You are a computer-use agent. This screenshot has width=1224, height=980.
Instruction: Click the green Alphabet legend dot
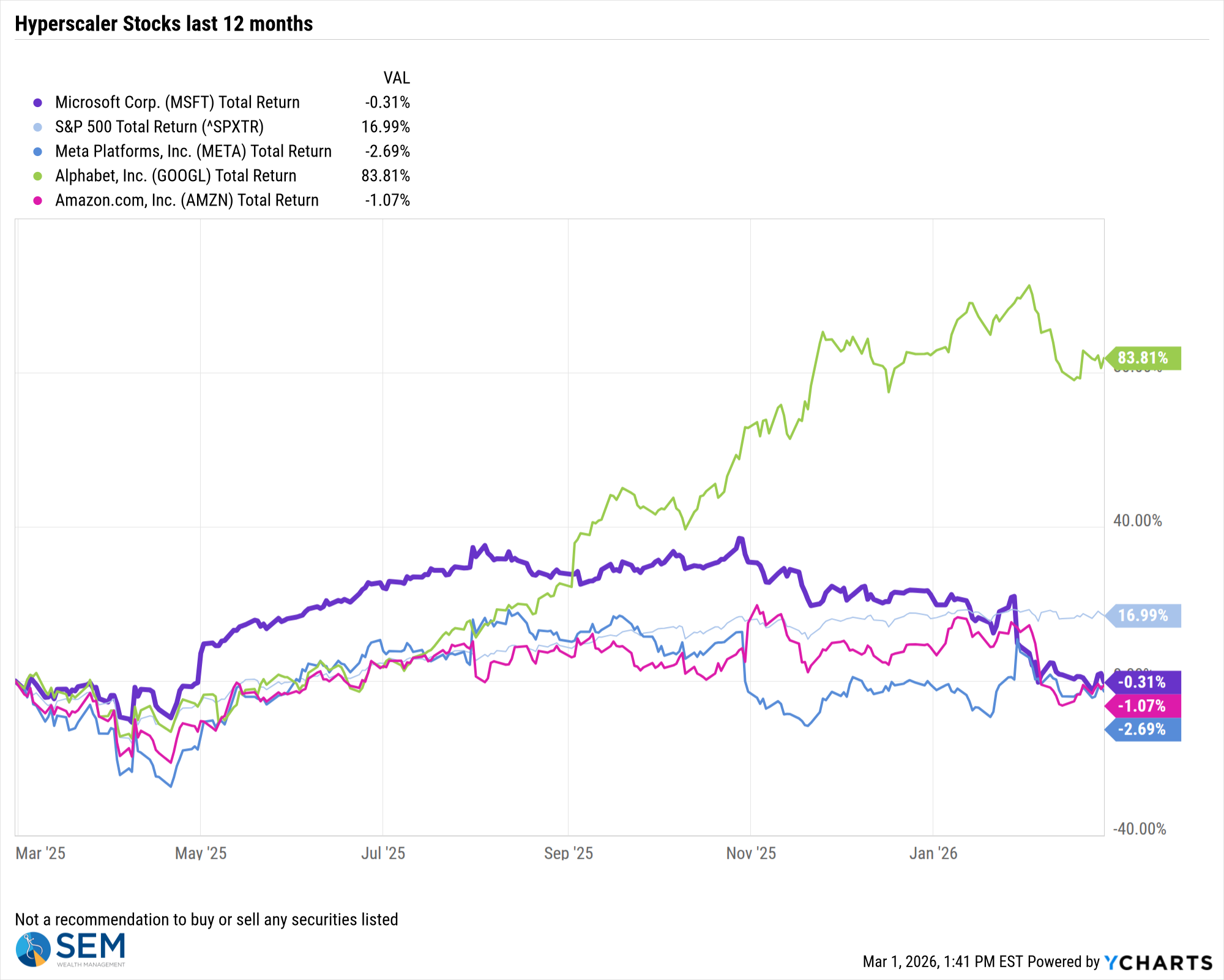(38, 176)
